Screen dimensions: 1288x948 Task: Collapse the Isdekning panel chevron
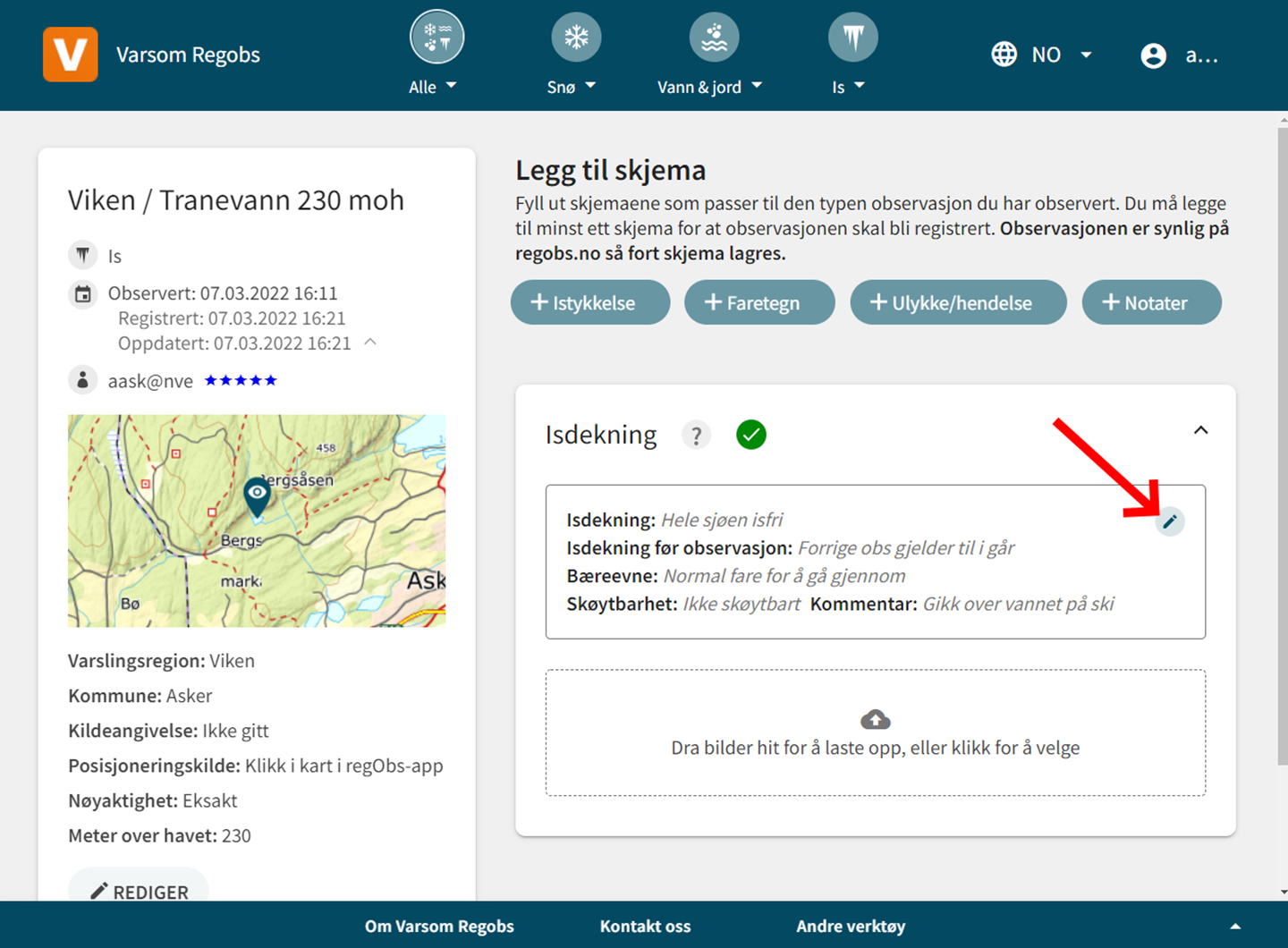pos(1200,431)
